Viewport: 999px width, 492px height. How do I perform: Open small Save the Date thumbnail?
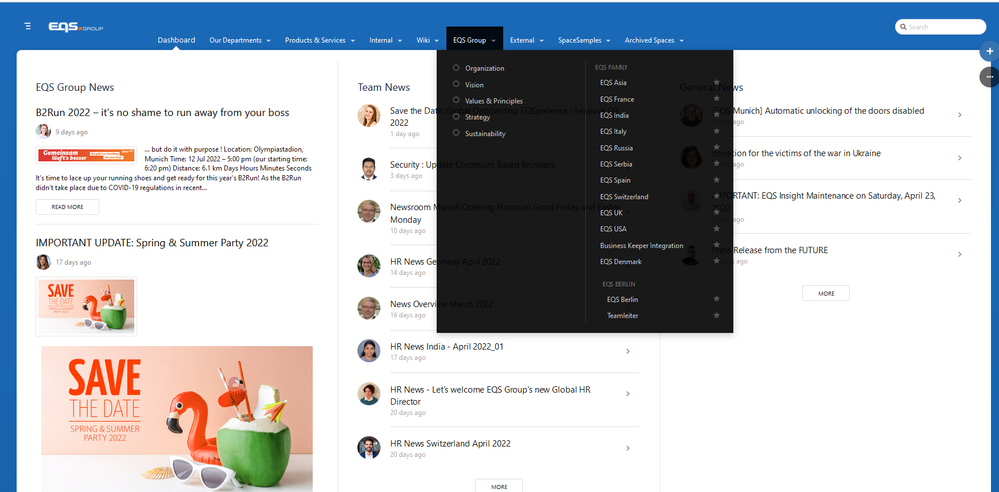tap(86, 306)
